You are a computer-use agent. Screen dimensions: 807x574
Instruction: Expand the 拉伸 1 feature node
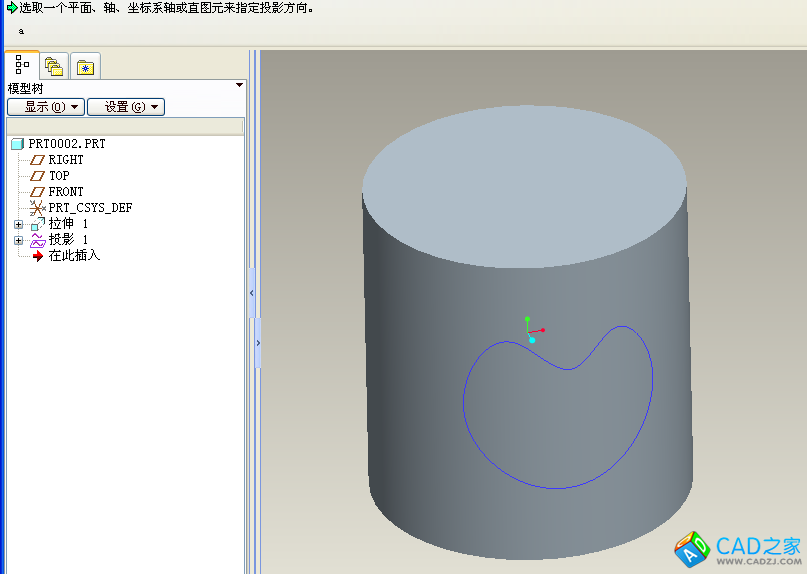[x=18, y=224]
